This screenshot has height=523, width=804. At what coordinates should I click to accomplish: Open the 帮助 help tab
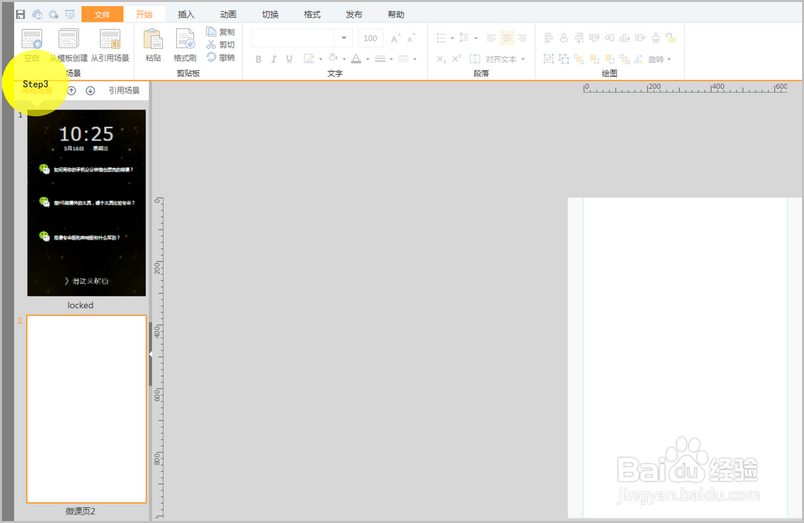[x=396, y=14]
